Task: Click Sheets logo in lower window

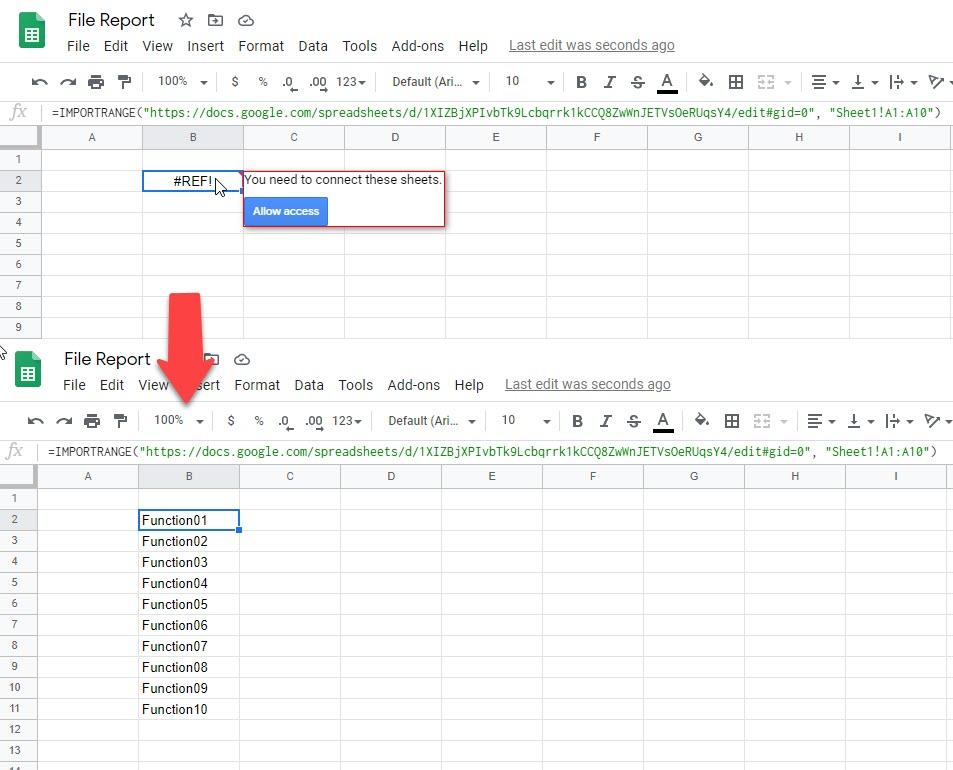Action: pyautogui.click(x=28, y=369)
